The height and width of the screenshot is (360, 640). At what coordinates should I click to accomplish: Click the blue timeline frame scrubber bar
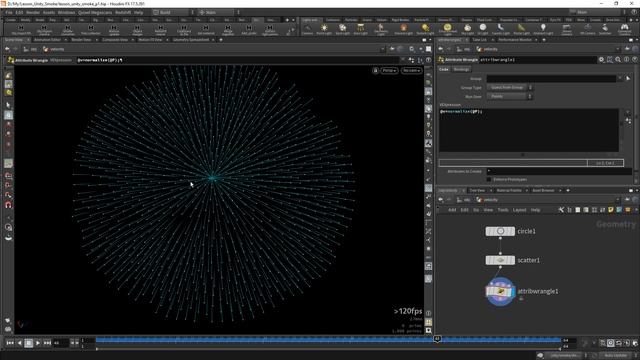pyautogui.click(x=328, y=340)
